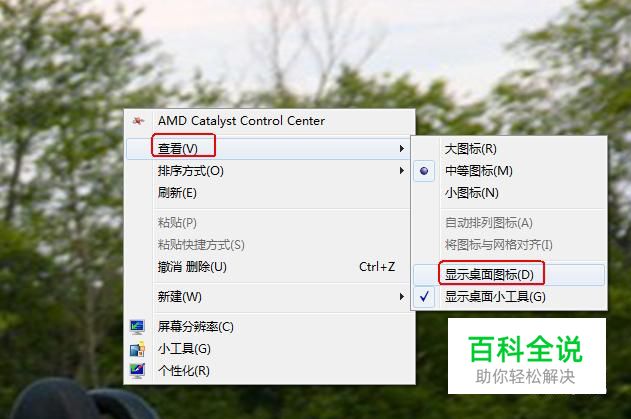Click the 查看(V) menu label

(x=177, y=149)
